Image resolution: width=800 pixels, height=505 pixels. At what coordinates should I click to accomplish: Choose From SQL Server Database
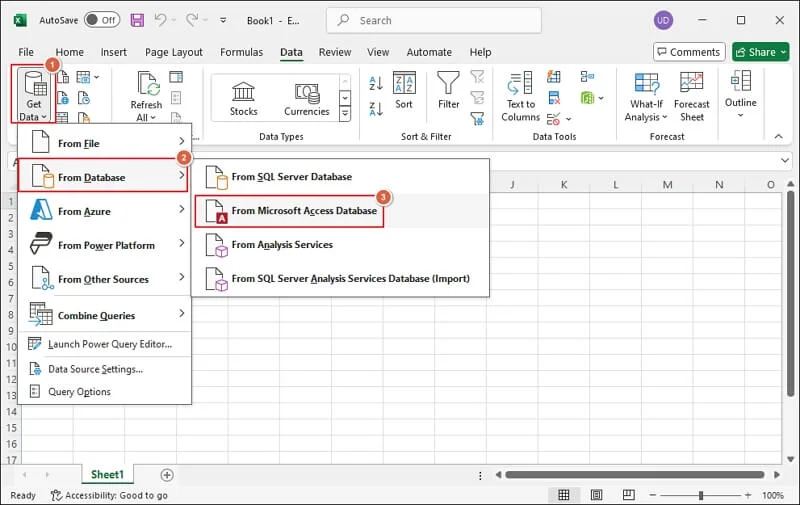point(340,176)
